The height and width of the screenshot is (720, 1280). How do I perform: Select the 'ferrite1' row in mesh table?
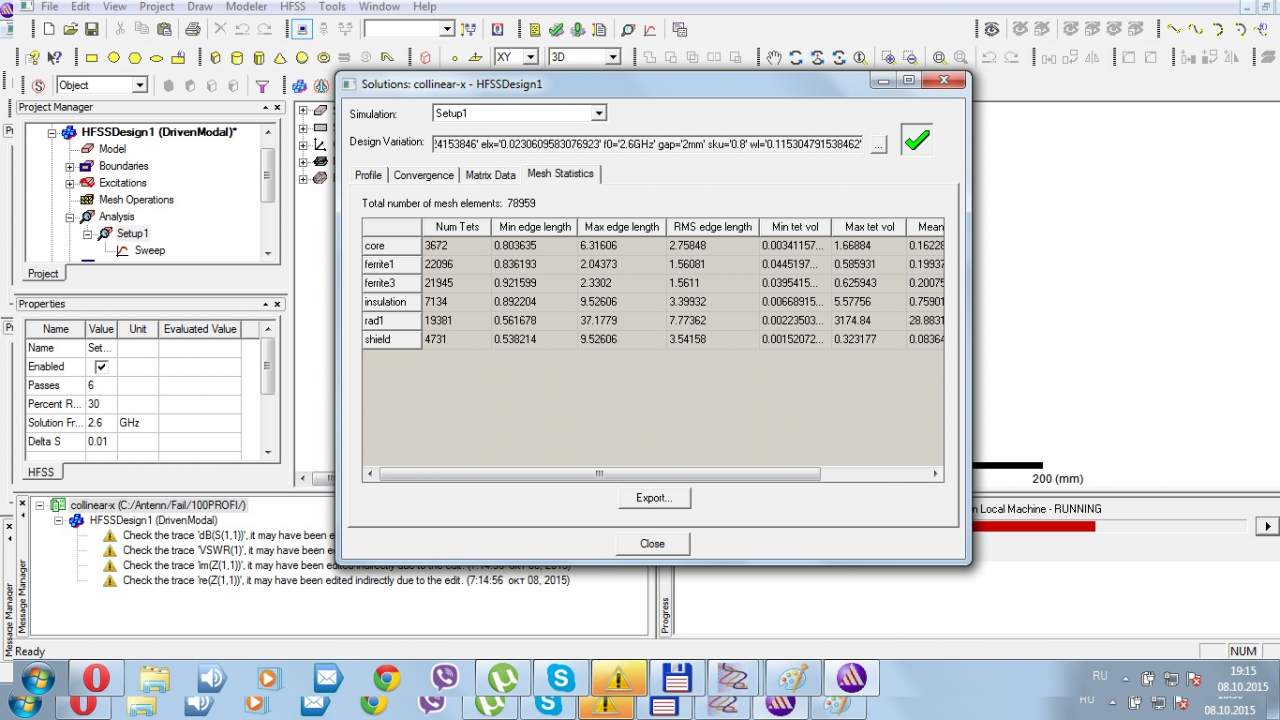tap(653, 264)
